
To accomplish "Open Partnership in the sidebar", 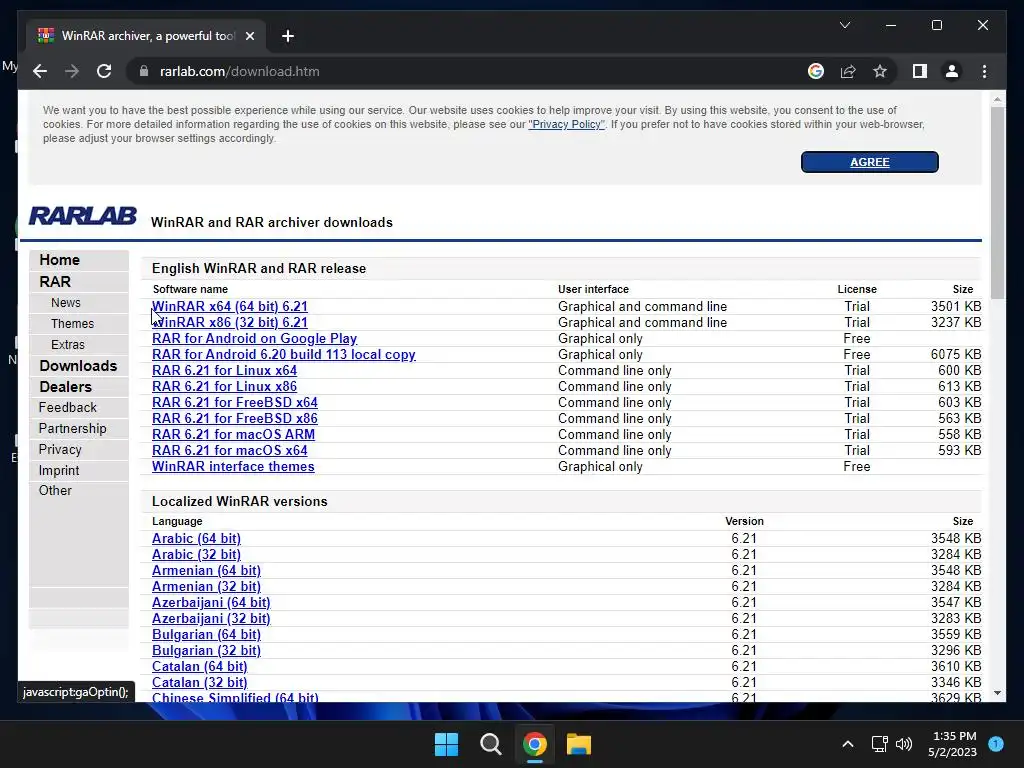I will click(x=72, y=428).
